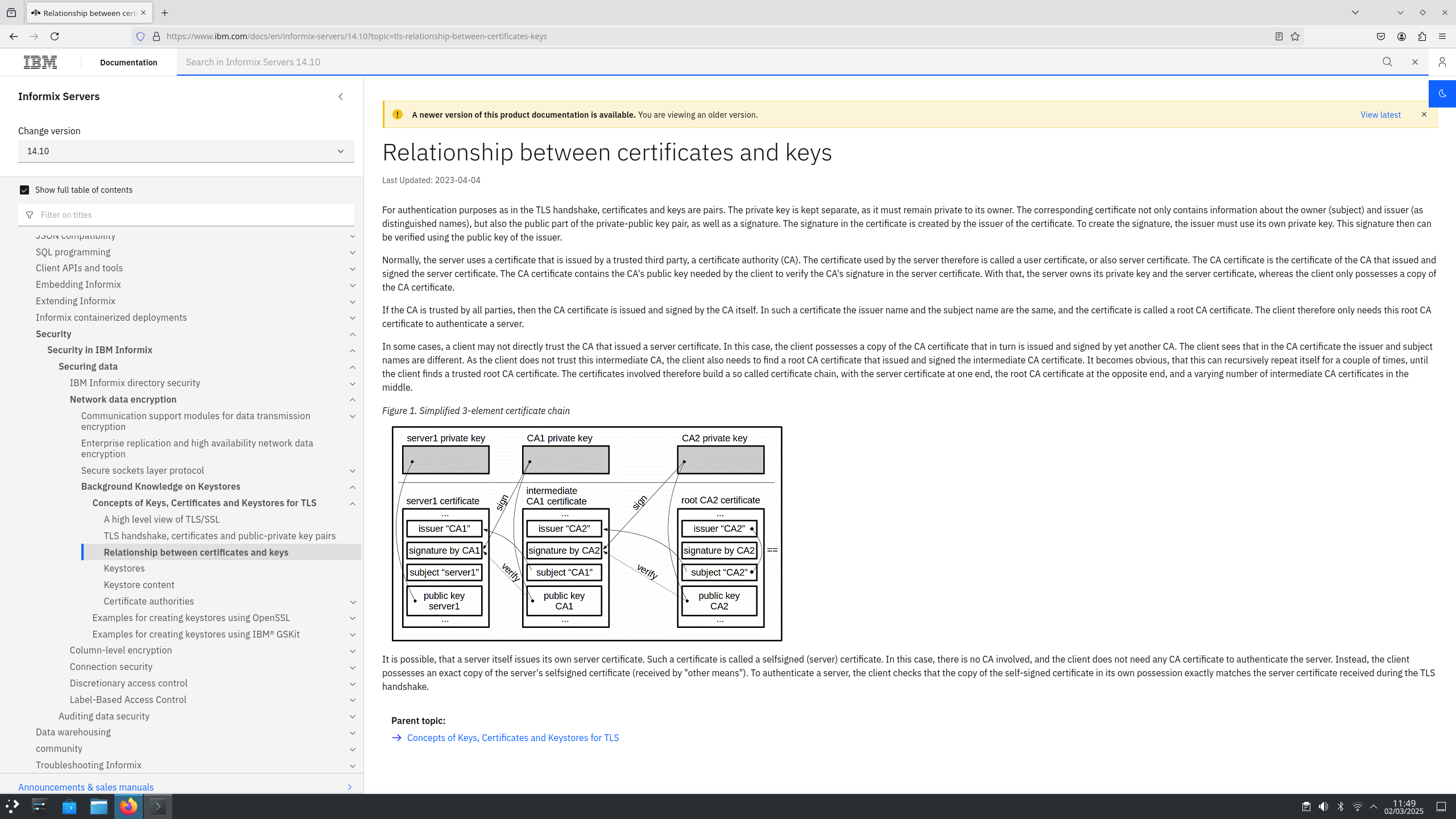The image size is (1456, 819).
Task: Open A high level view of TLS/SSL
Action: [162, 519]
